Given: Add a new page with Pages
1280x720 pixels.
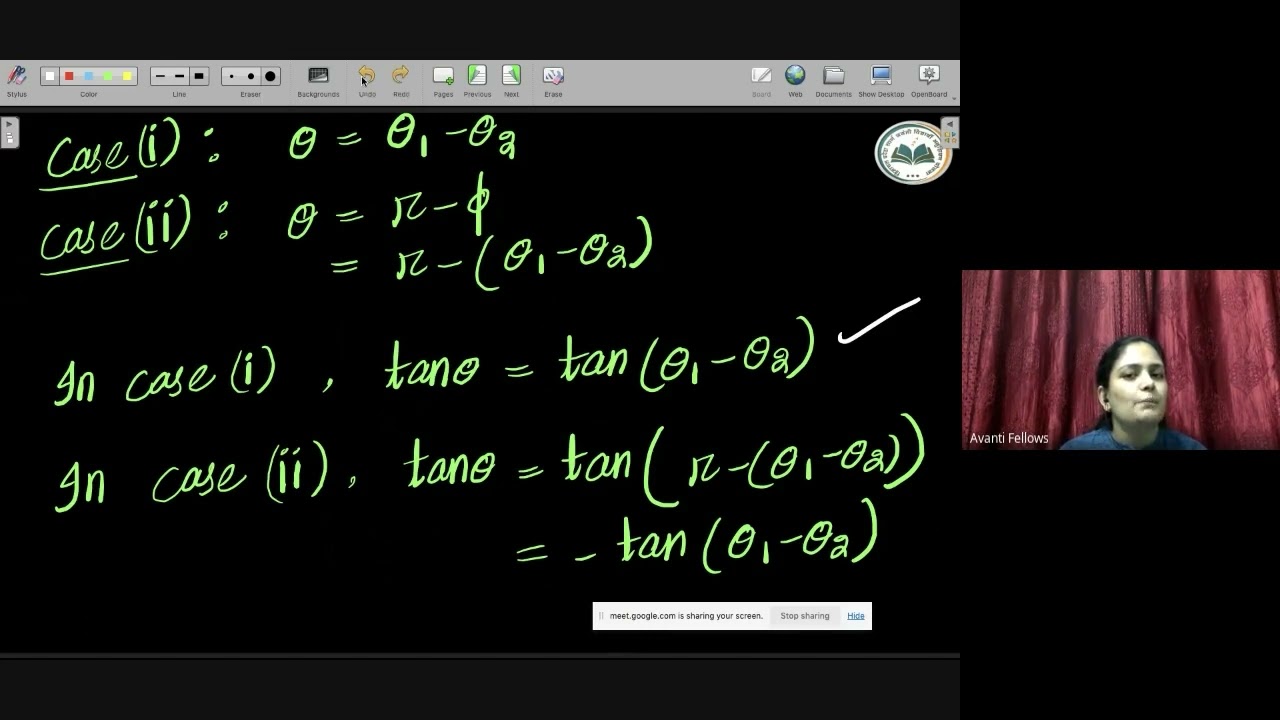Looking at the screenshot, I should tap(443, 80).
